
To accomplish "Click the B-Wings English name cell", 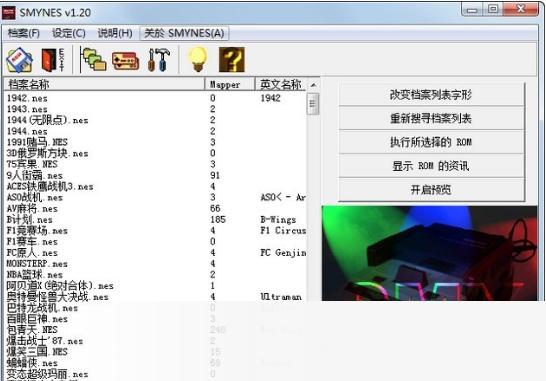I will tap(278, 219).
